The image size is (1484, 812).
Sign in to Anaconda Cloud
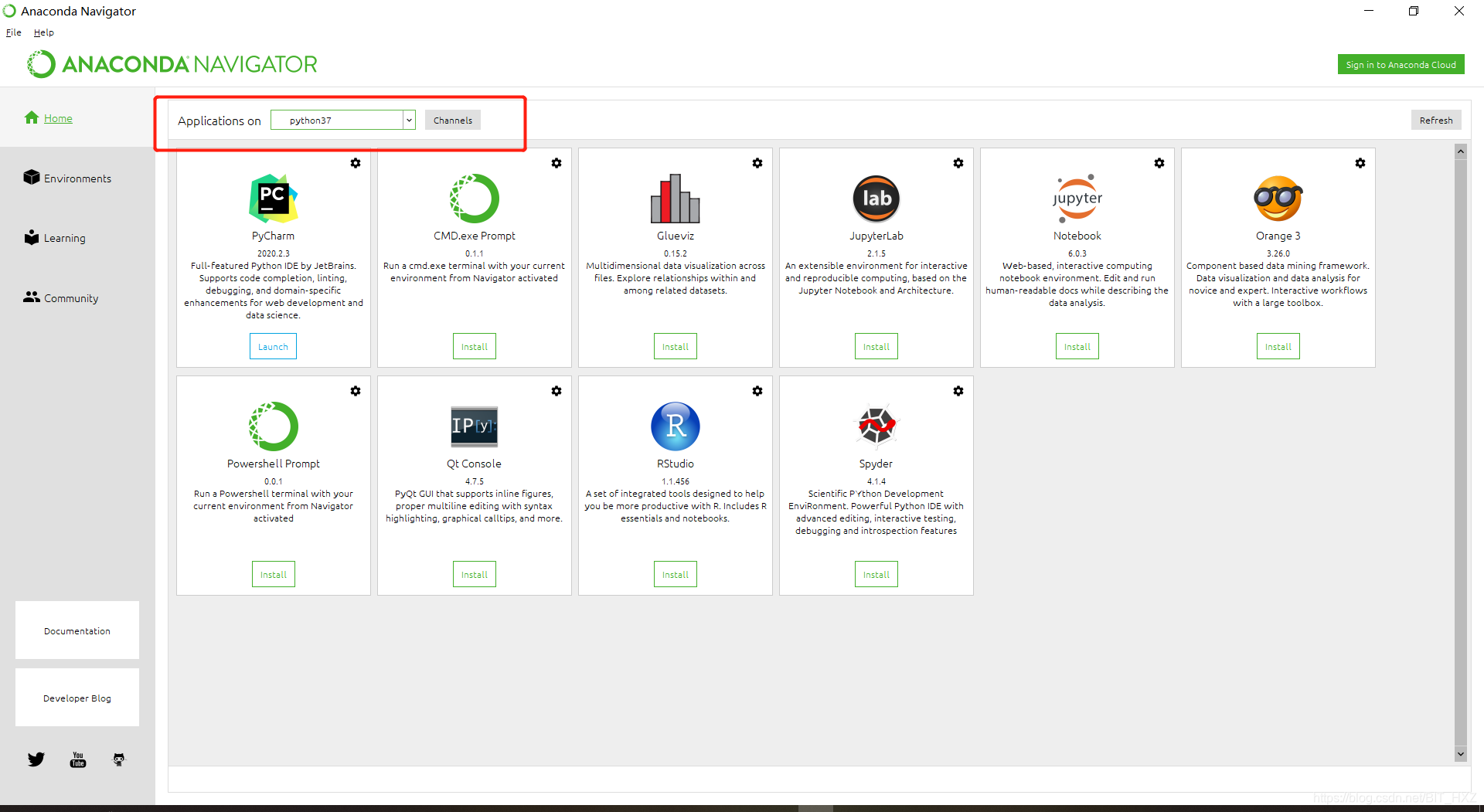click(x=1401, y=64)
